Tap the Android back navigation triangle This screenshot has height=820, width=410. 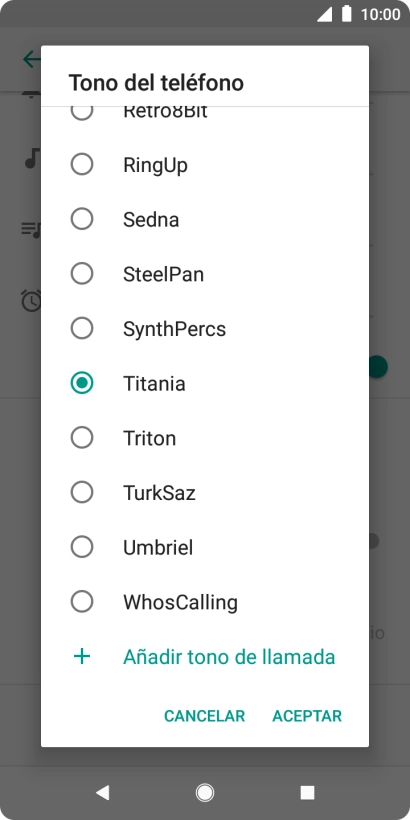(102, 793)
